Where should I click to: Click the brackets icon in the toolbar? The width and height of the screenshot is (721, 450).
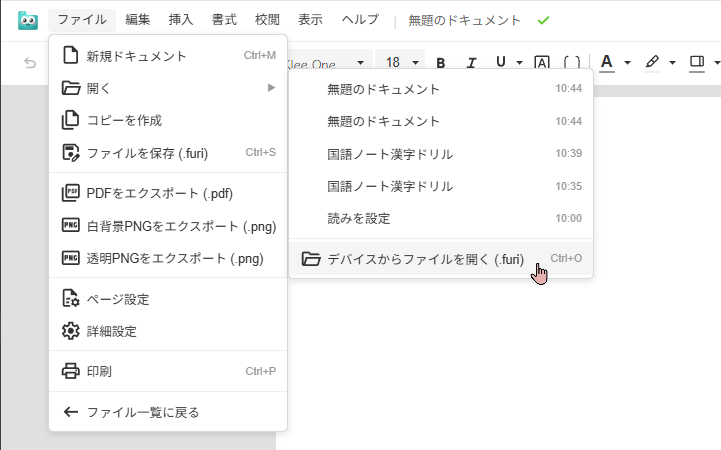[572, 63]
